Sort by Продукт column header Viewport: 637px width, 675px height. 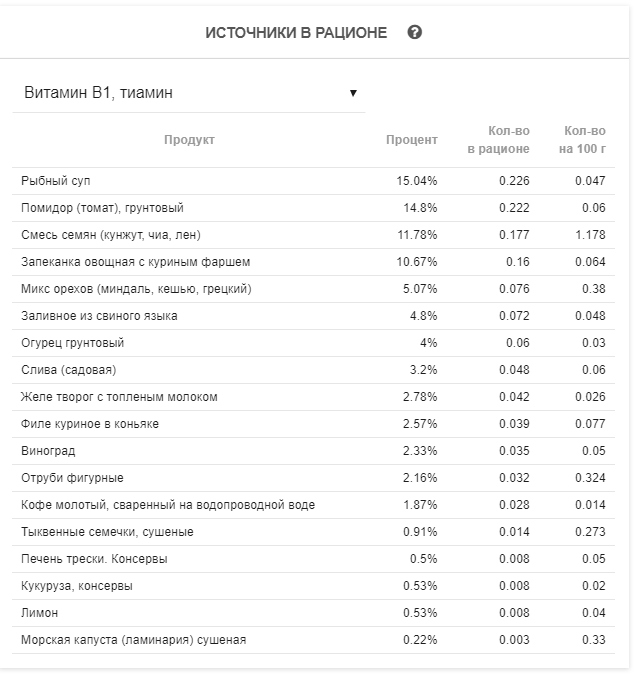pos(189,140)
